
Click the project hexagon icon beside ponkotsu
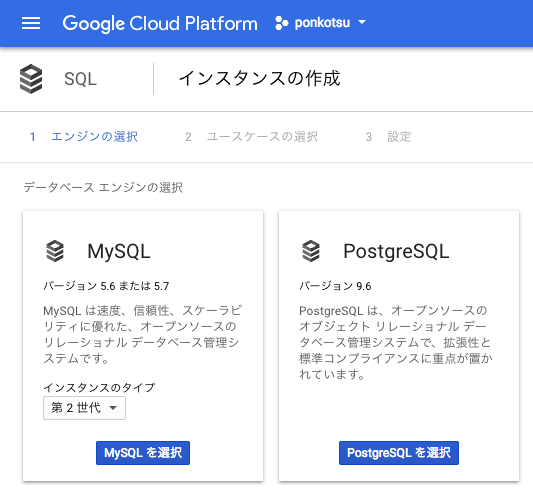[x=281, y=23]
